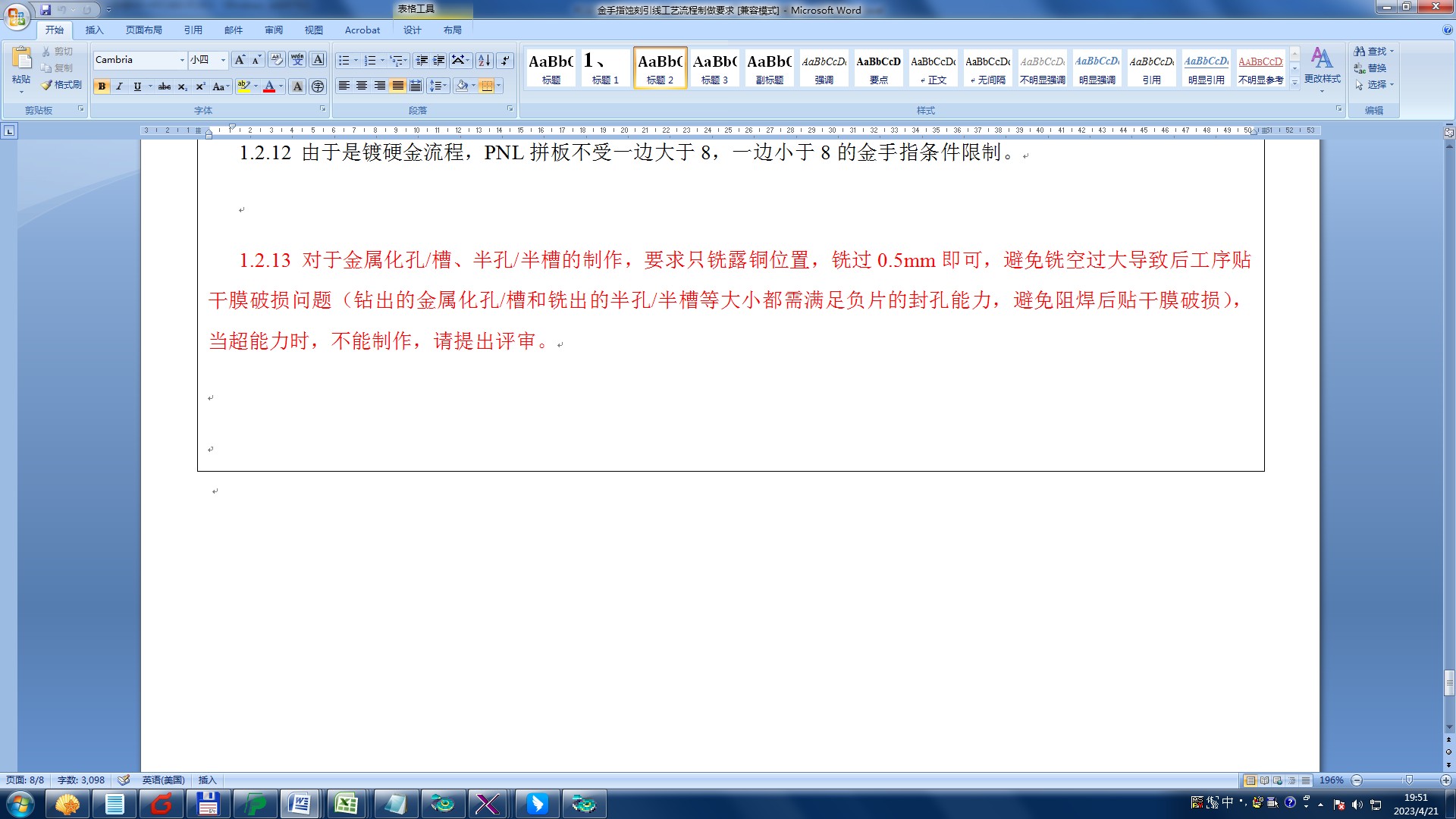This screenshot has height=819, width=1456.
Task: Switch to View (视图) tab
Action: [314, 30]
